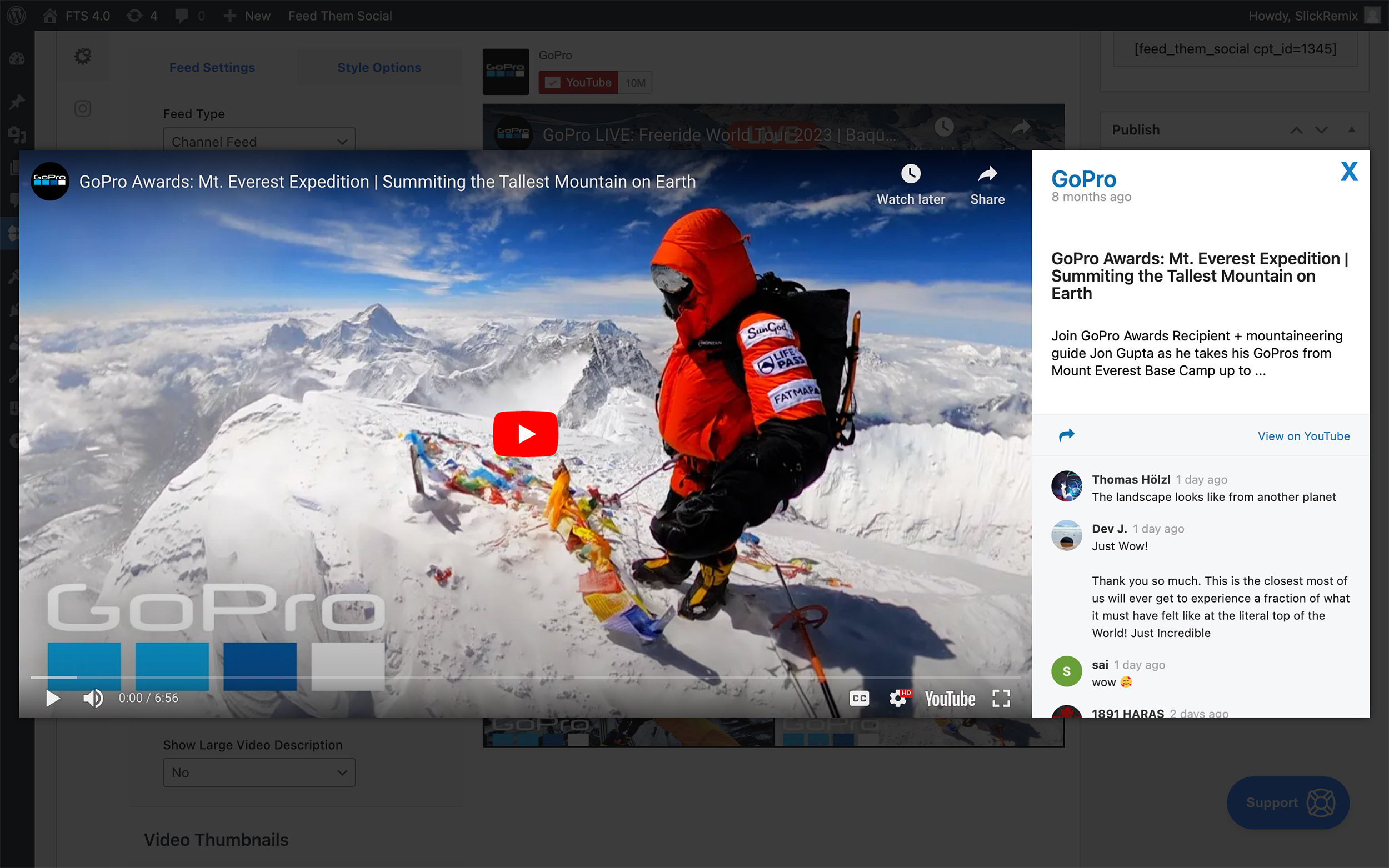Select the feed_them_social shortcode field
This screenshot has height=868, width=1389.
(x=1235, y=49)
